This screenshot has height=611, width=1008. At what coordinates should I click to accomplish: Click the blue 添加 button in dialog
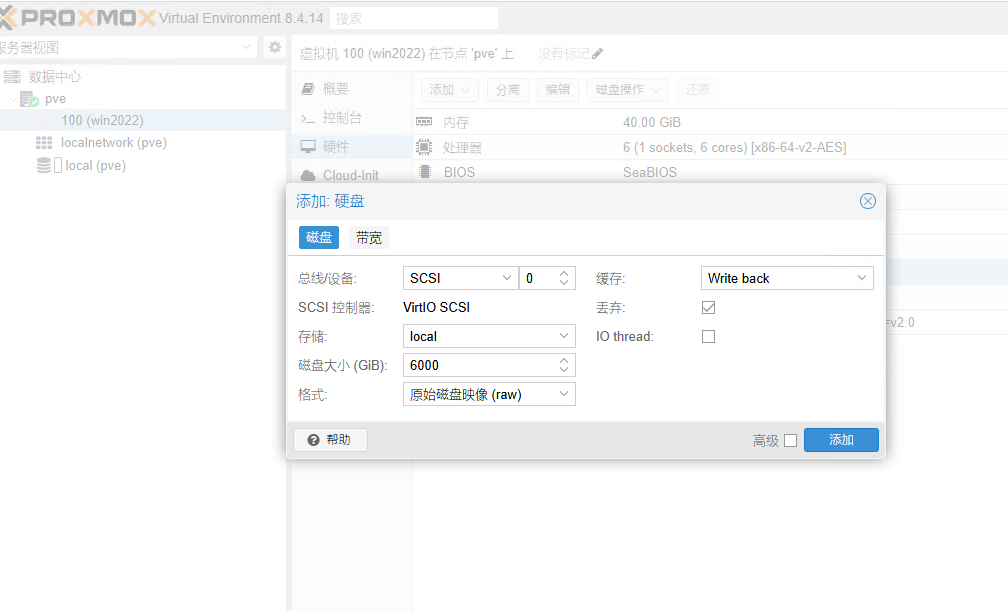pyautogui.click(x=841, y=440)
